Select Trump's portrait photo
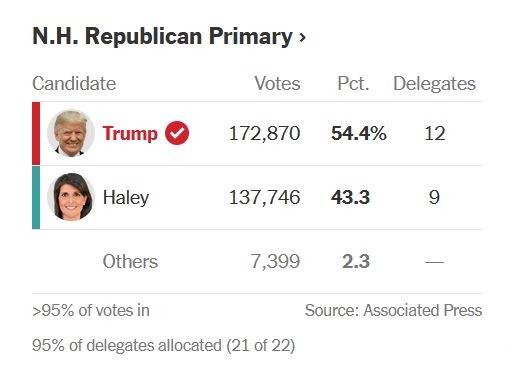Image resolution: width=510 pixels, height=372 pixels. [71, 133]
